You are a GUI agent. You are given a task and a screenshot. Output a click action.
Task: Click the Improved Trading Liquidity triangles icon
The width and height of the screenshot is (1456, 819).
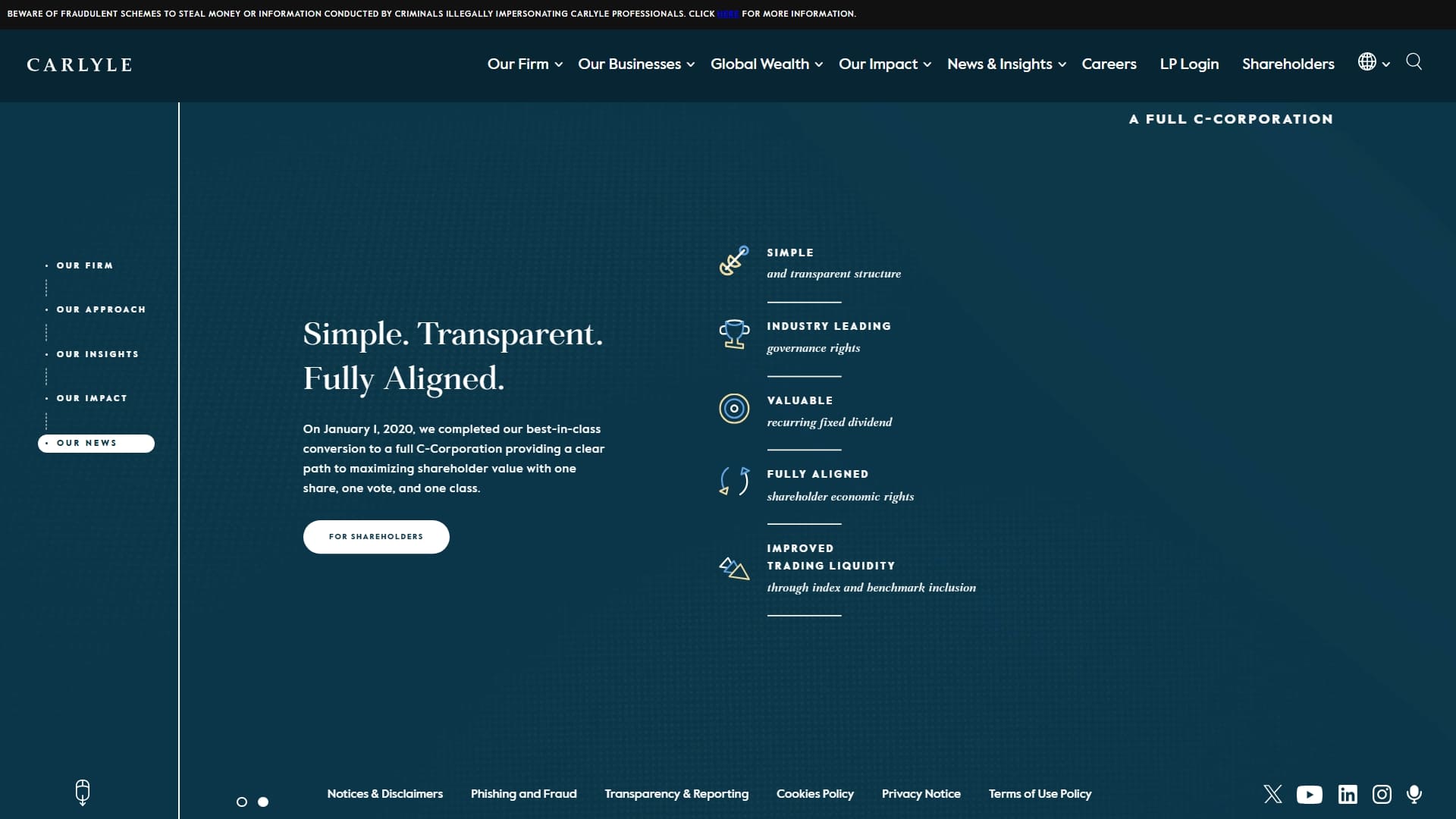click(733, 568)
